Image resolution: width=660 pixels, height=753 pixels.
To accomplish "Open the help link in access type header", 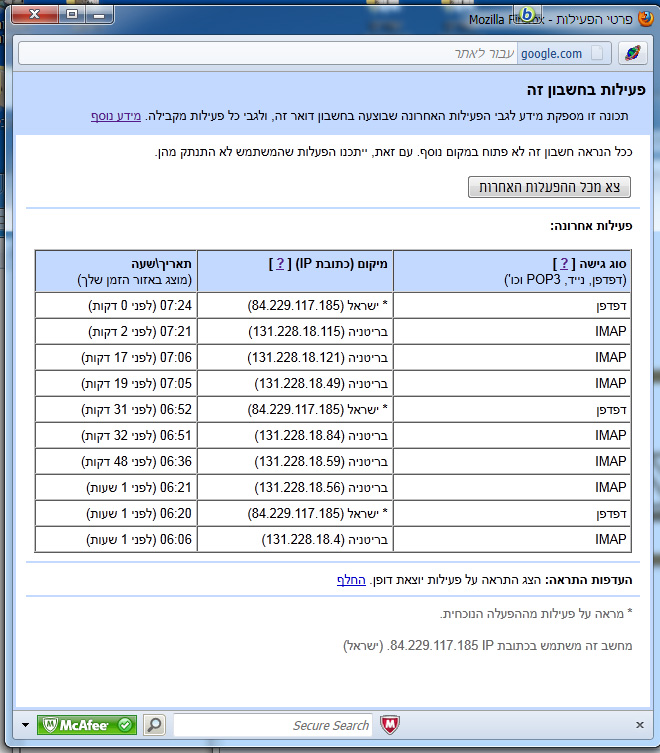I will 564,264.
